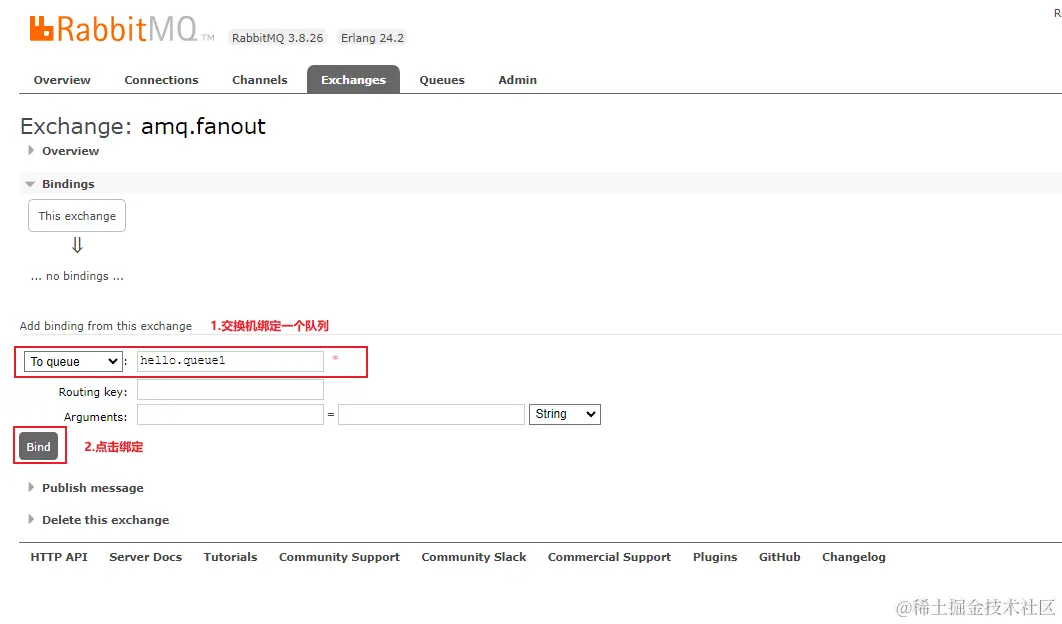The image size is (1062, 624).
Task: Open the Community Slack link
Action: coord(473,557)
